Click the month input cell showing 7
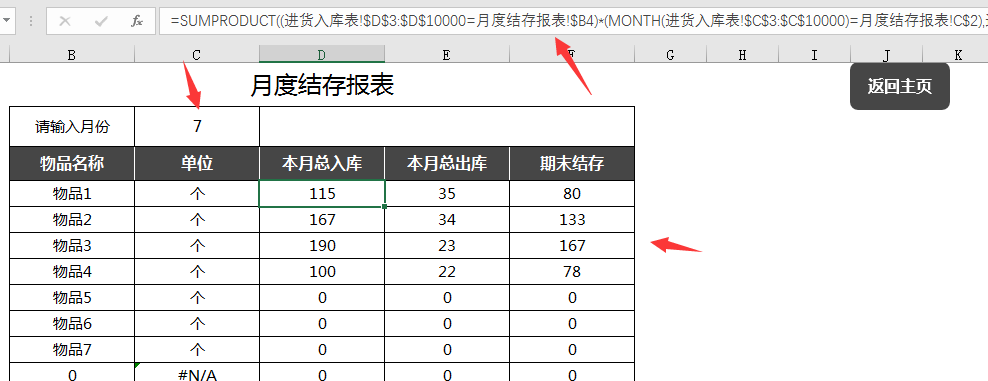 pos(197,127)
